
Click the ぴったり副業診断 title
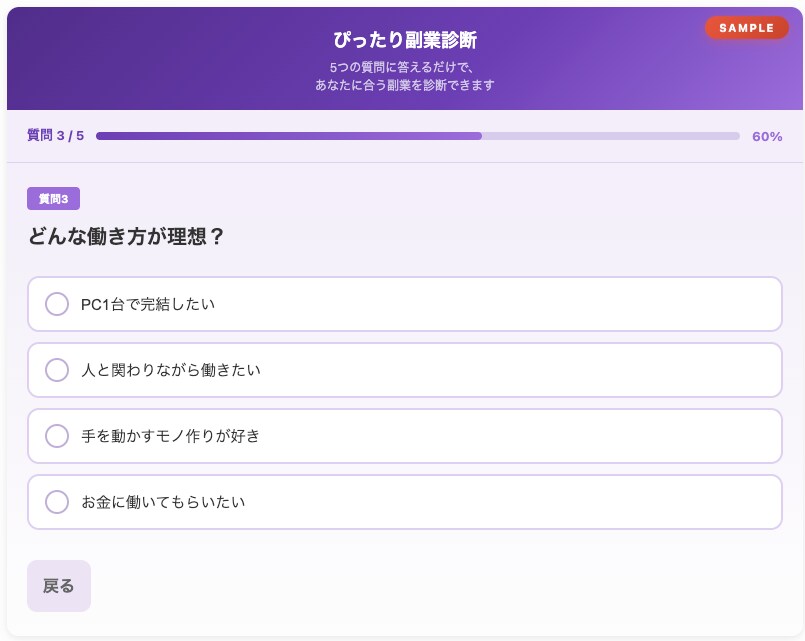pyautogui.click(x=405, y=40)
